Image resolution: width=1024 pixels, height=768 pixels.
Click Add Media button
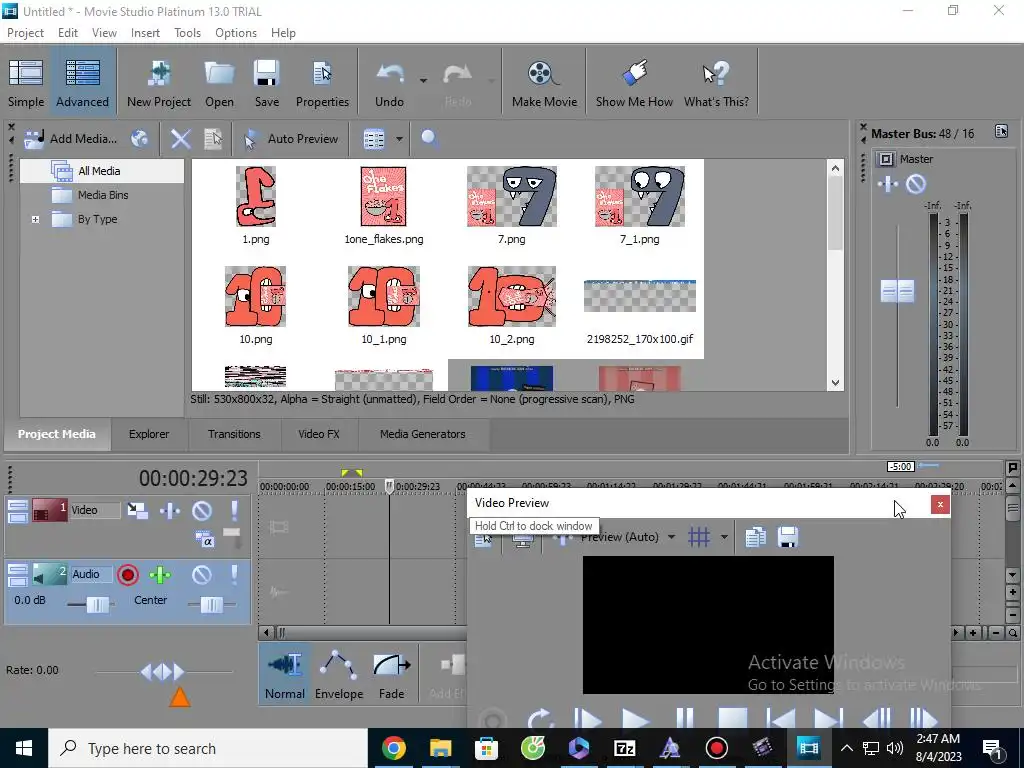pyautogui.click(x=71, y=138)
